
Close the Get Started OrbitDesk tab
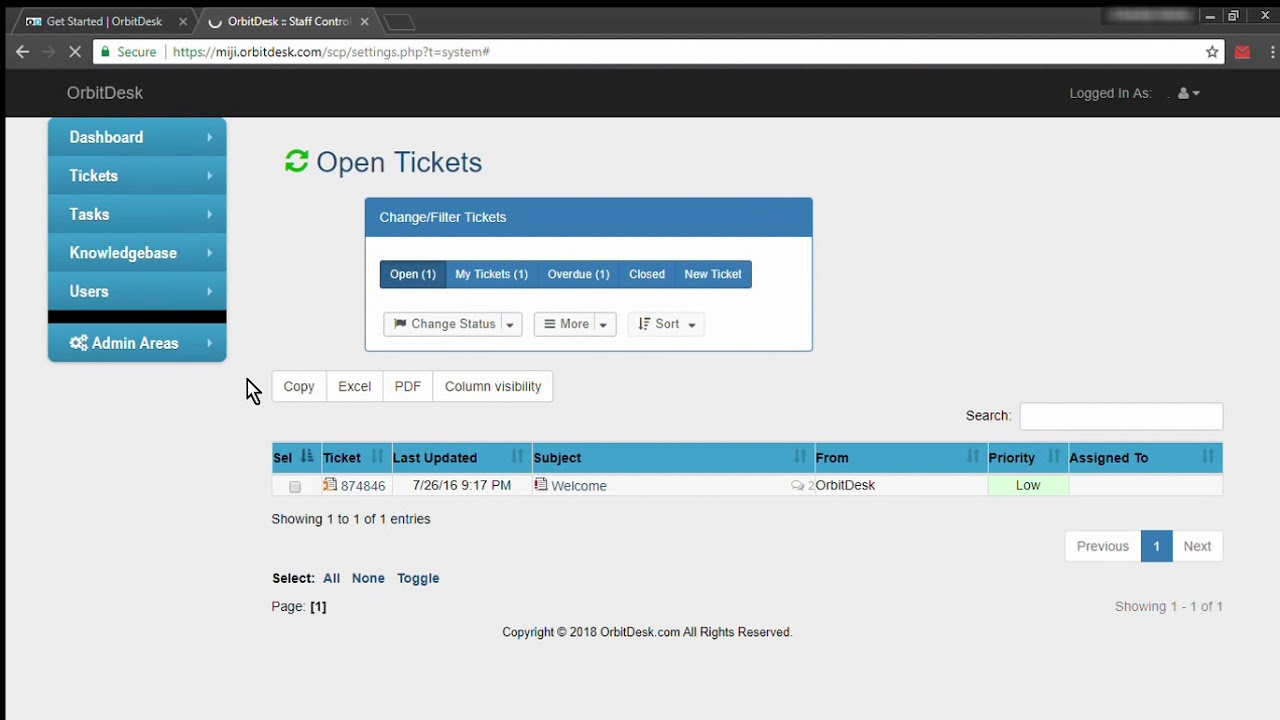click(x=183, y=21)
